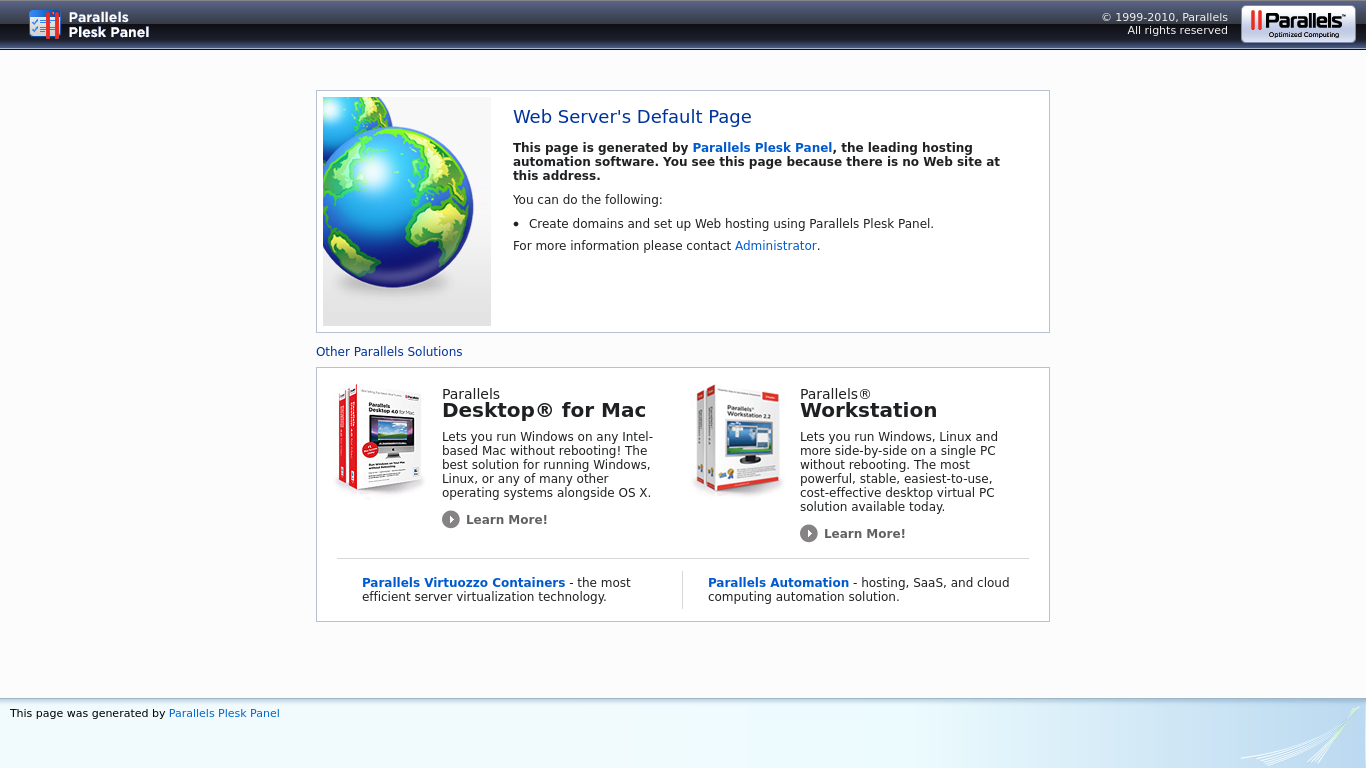The image size is (1366, 768).
Task: Click the 'Create domains and set up Web hosting' bullet
Action: point(731,224)
